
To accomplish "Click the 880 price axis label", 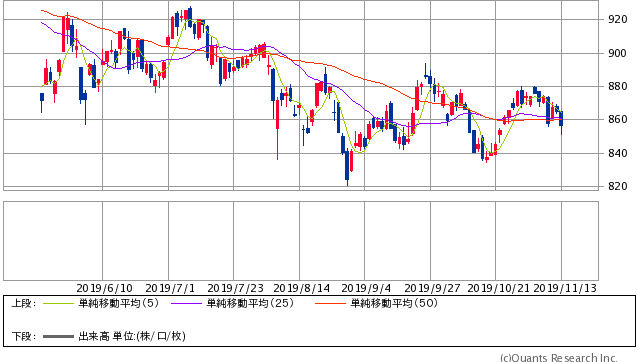I will pos(618,86).
